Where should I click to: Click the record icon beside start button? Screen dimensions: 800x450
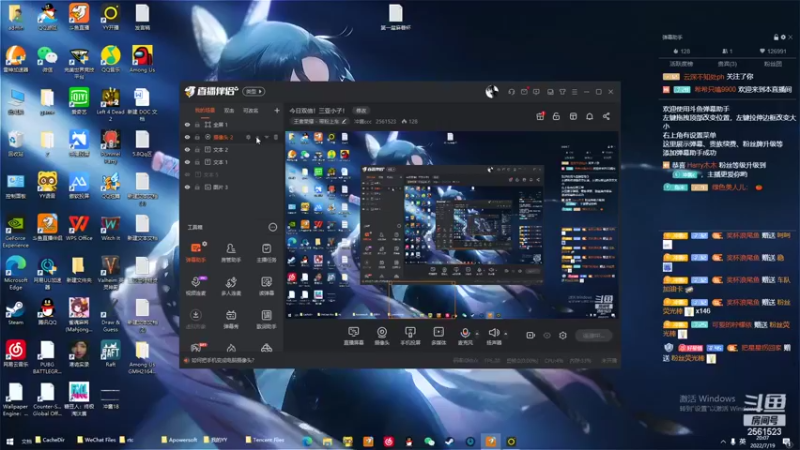[x=531, y=335]
